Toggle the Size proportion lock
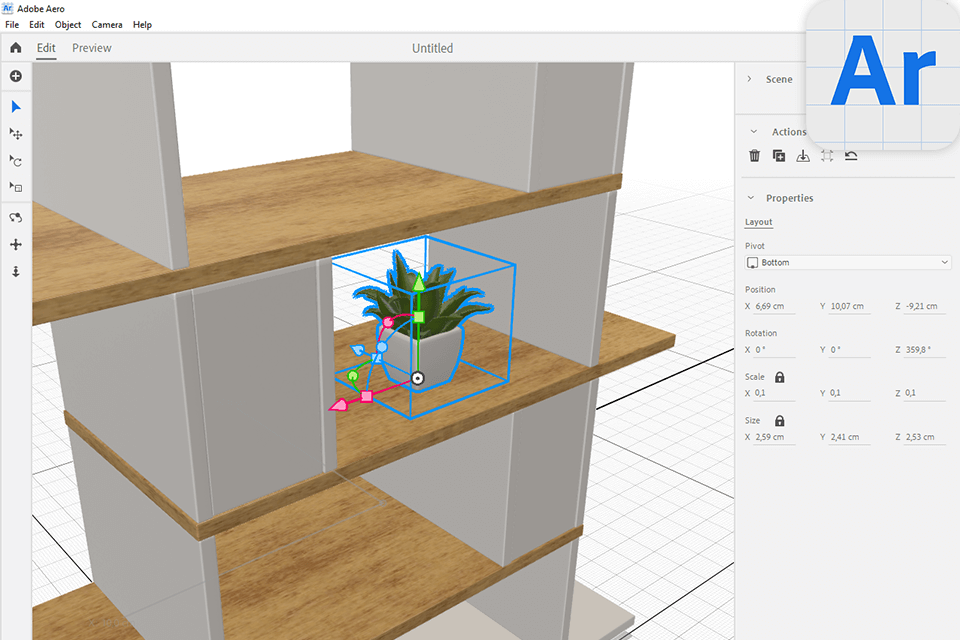The image size is (960, 640). coord(779,421)
